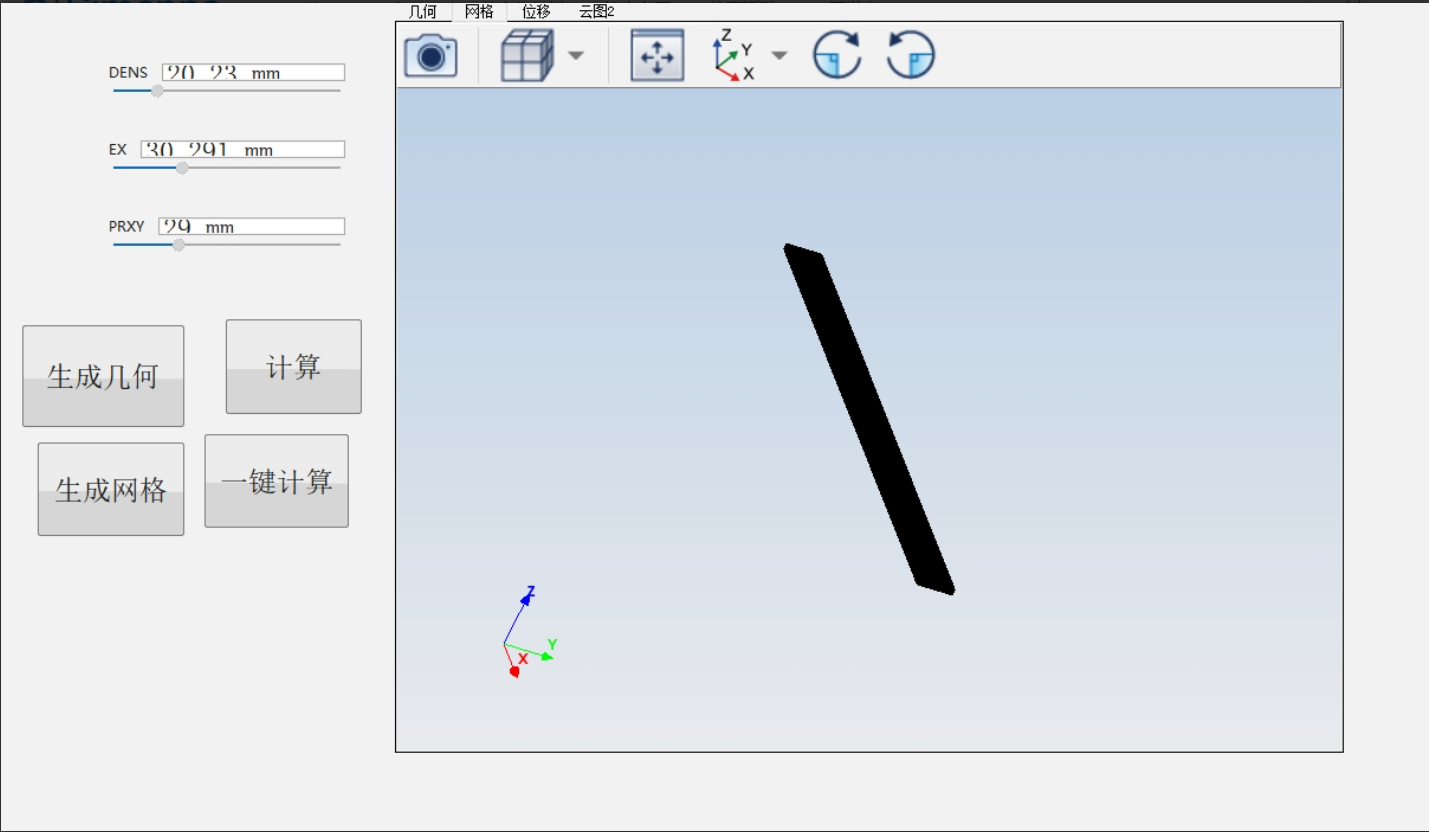The width and height of the screenshot is (1429, 832).
Task: Switch to the 位移 tab
Action: (536, 12)
